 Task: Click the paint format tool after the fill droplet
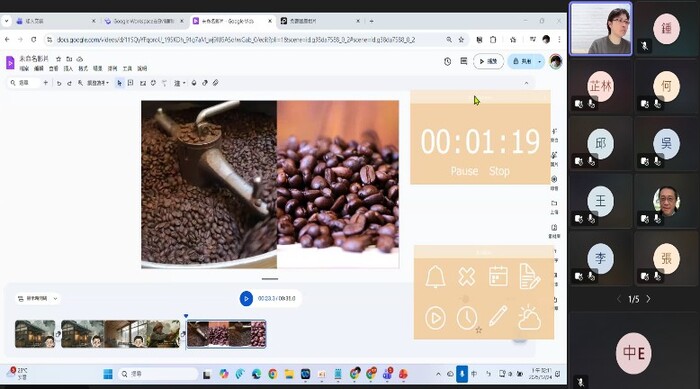(205, 83)
